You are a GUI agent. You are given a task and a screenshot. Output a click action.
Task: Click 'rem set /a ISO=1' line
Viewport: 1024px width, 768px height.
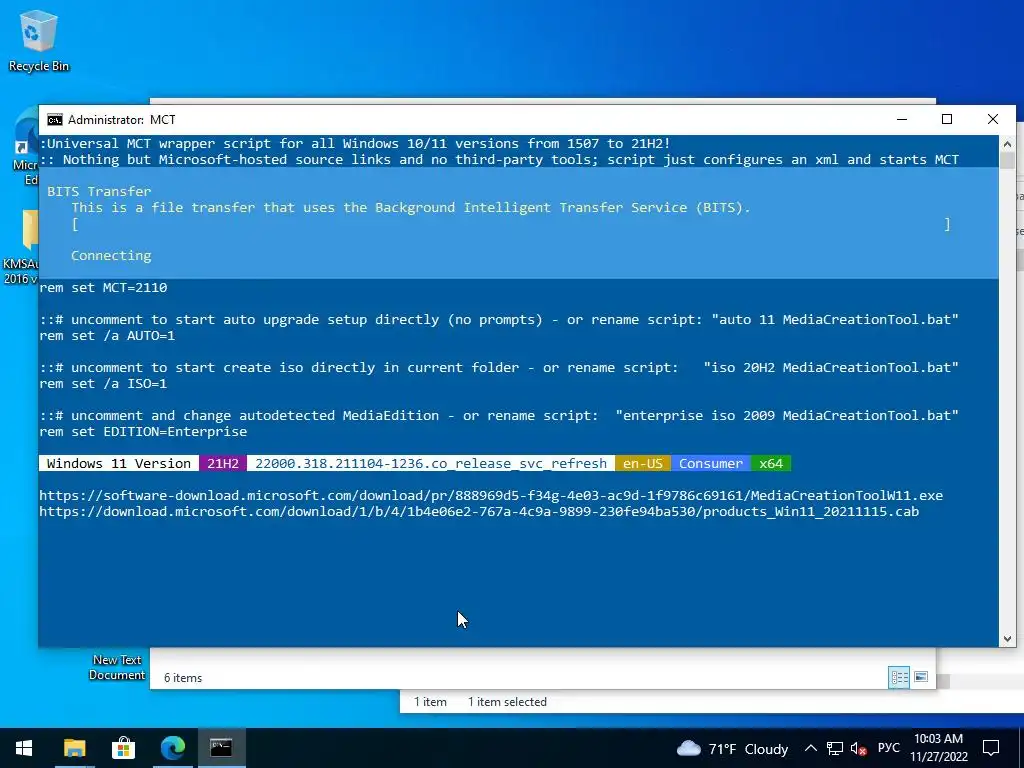pos(103,383)
